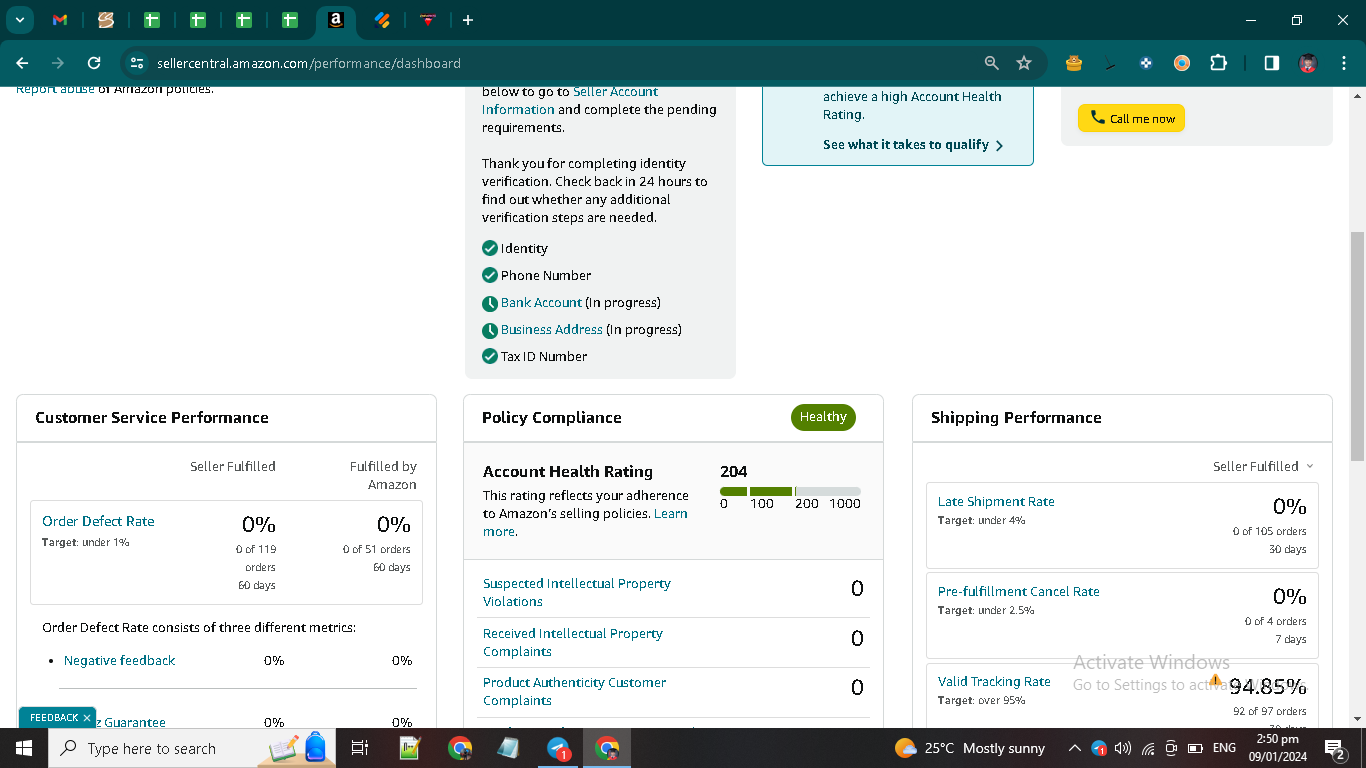The height and width of the screenshot is (768, 1366).
Task: Open the Extensions puzzle menu
Action: click(1218, 63)
